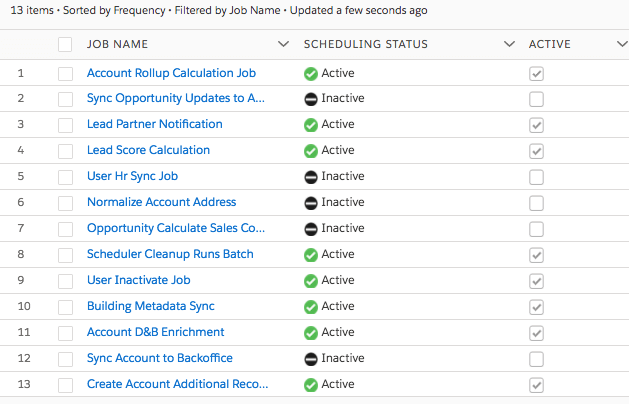The height and width of the screenshot is (404, 629).
Task: Select row checkbox for User Inactivate Job
Action: coord(66,281)
